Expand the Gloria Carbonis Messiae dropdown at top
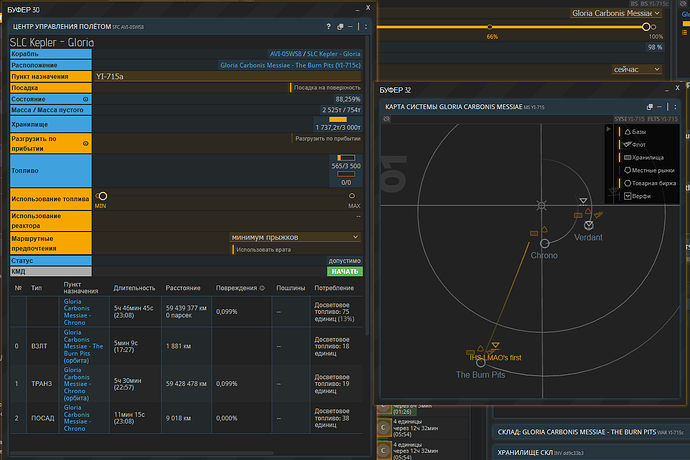Screen dimensions: 690x460 [618, 13]
